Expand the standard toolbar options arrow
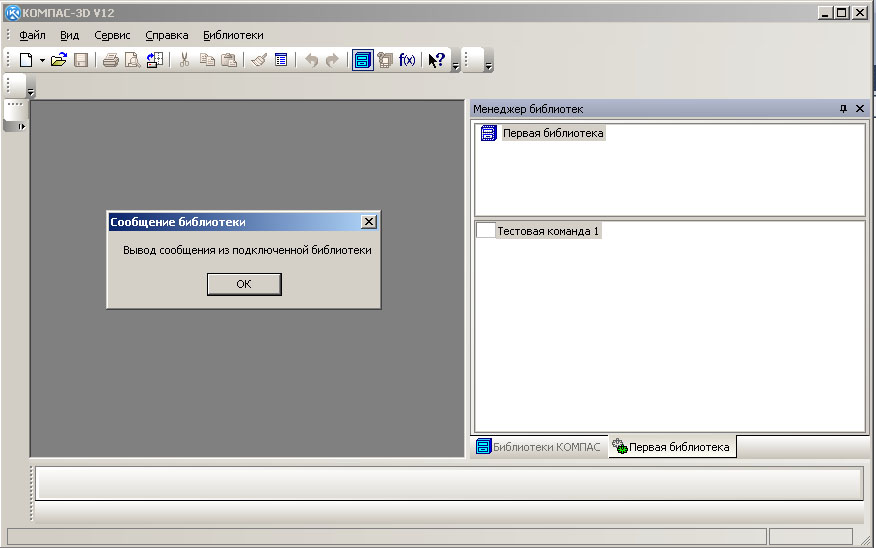This screenshot has width=876, height=548. pos(456,66)
